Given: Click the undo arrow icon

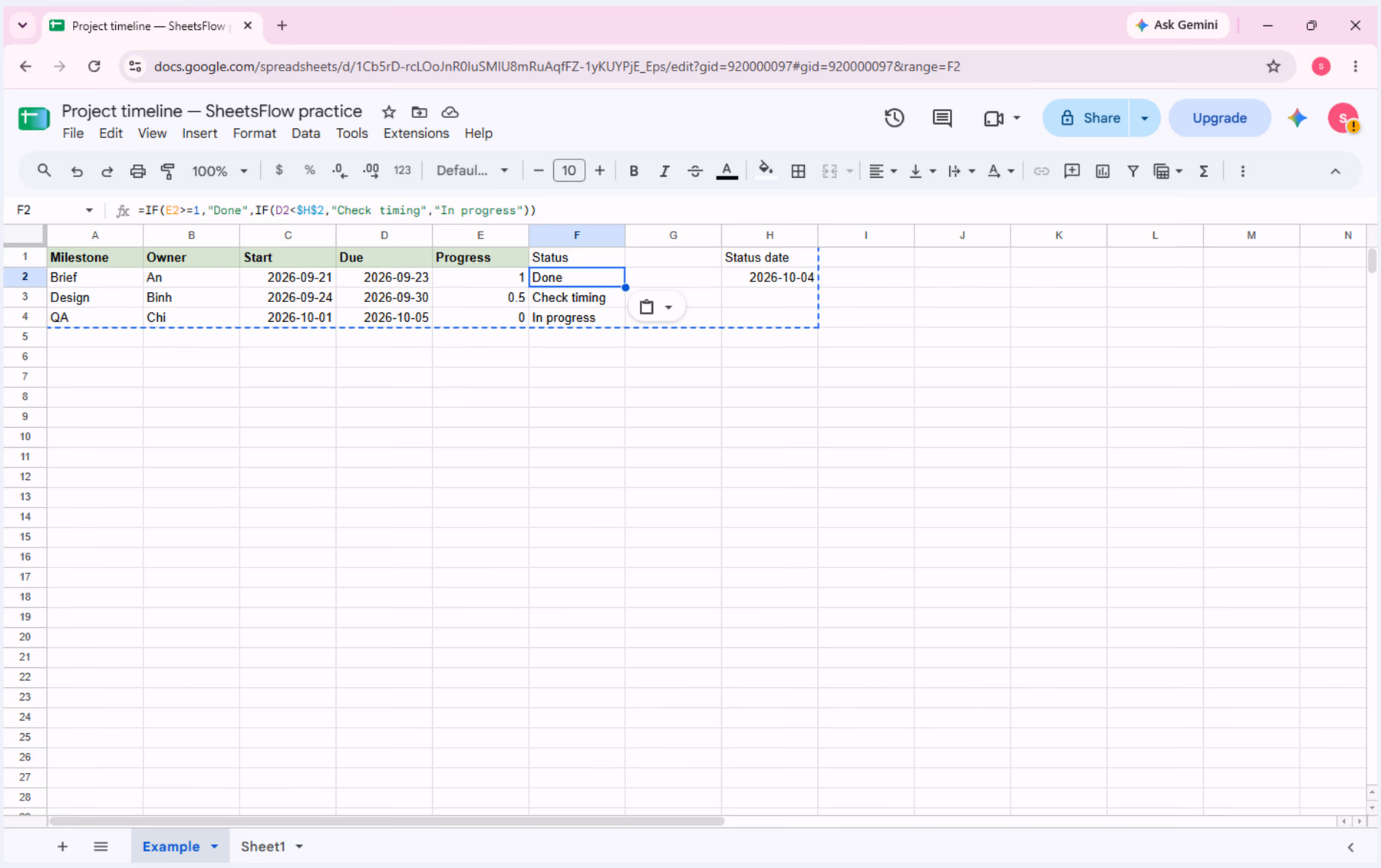Looking at the screenshot, I should click(77, 171).
